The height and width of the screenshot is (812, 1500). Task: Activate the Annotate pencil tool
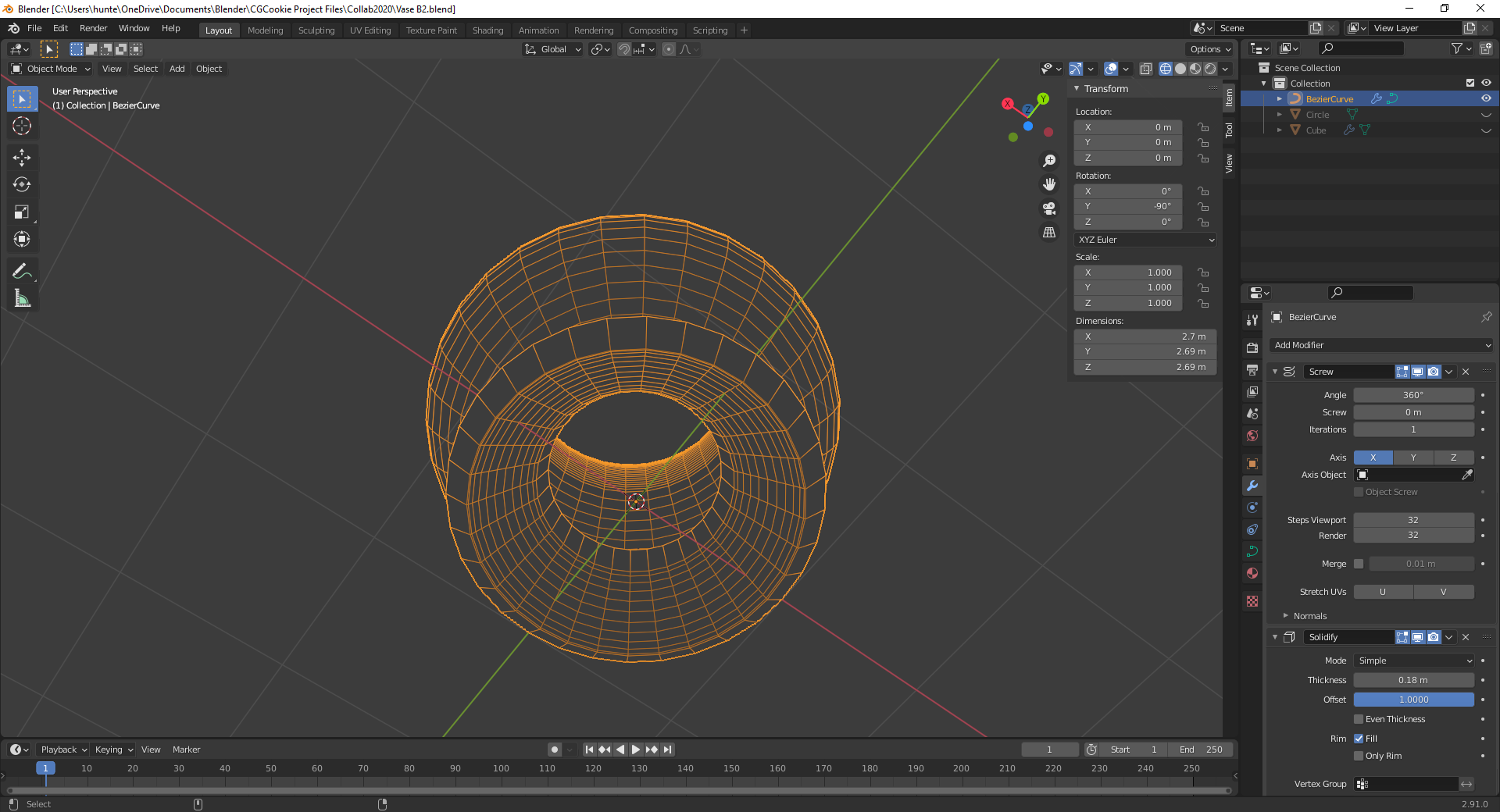(x=22, y=271)
